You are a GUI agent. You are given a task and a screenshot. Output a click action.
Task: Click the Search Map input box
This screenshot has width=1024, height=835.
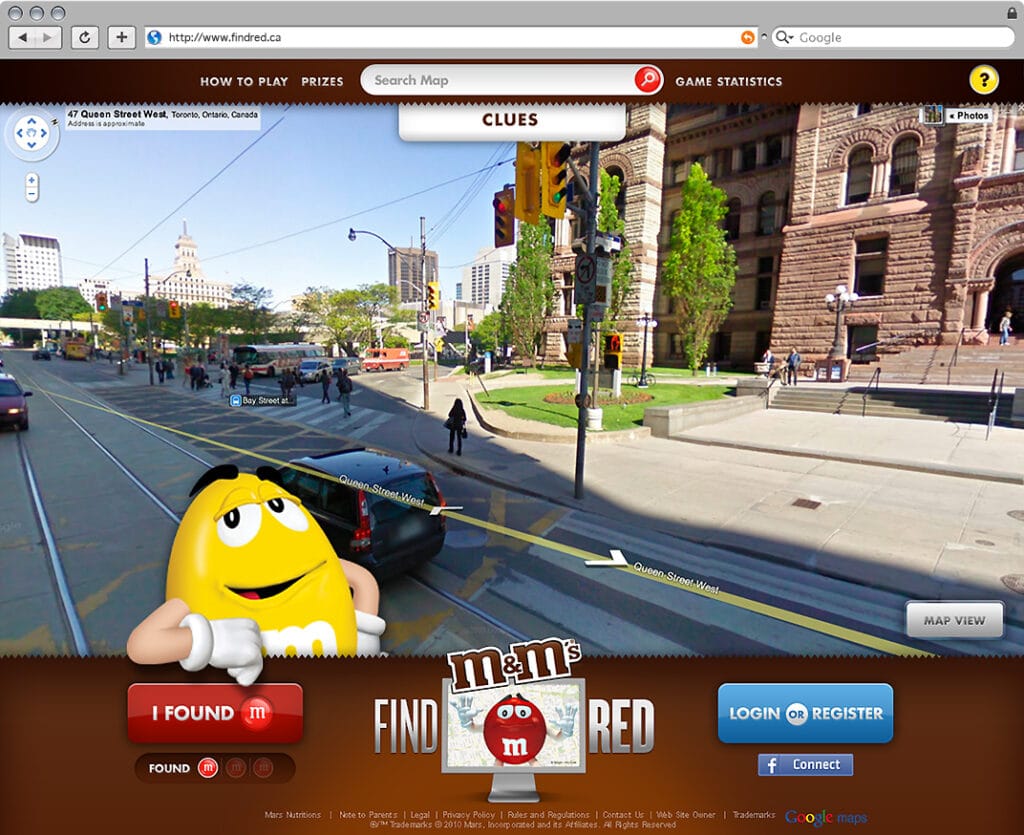coord(500,80)
